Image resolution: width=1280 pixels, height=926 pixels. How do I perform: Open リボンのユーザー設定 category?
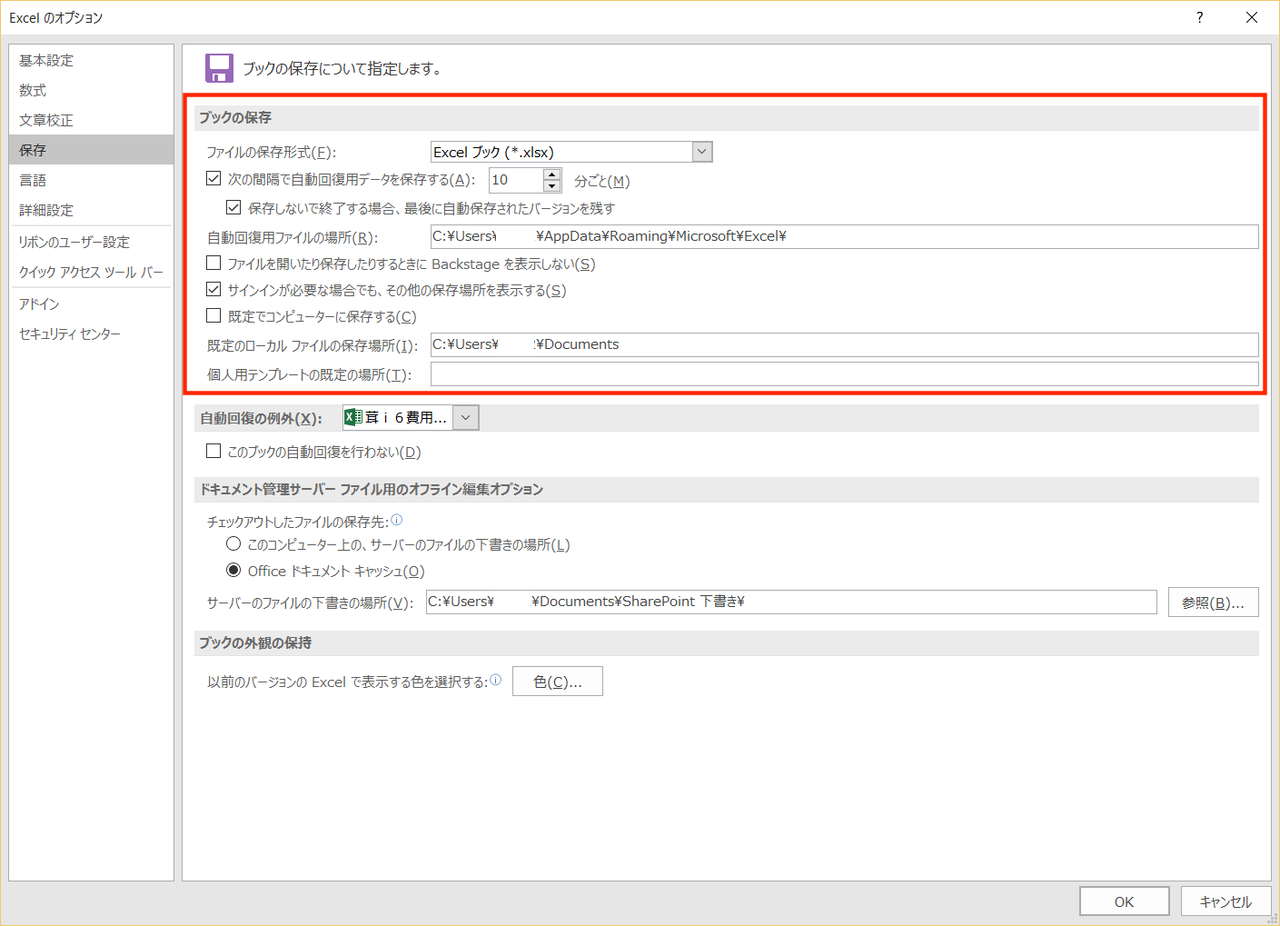pyautogui.click(x=91, y=242)
